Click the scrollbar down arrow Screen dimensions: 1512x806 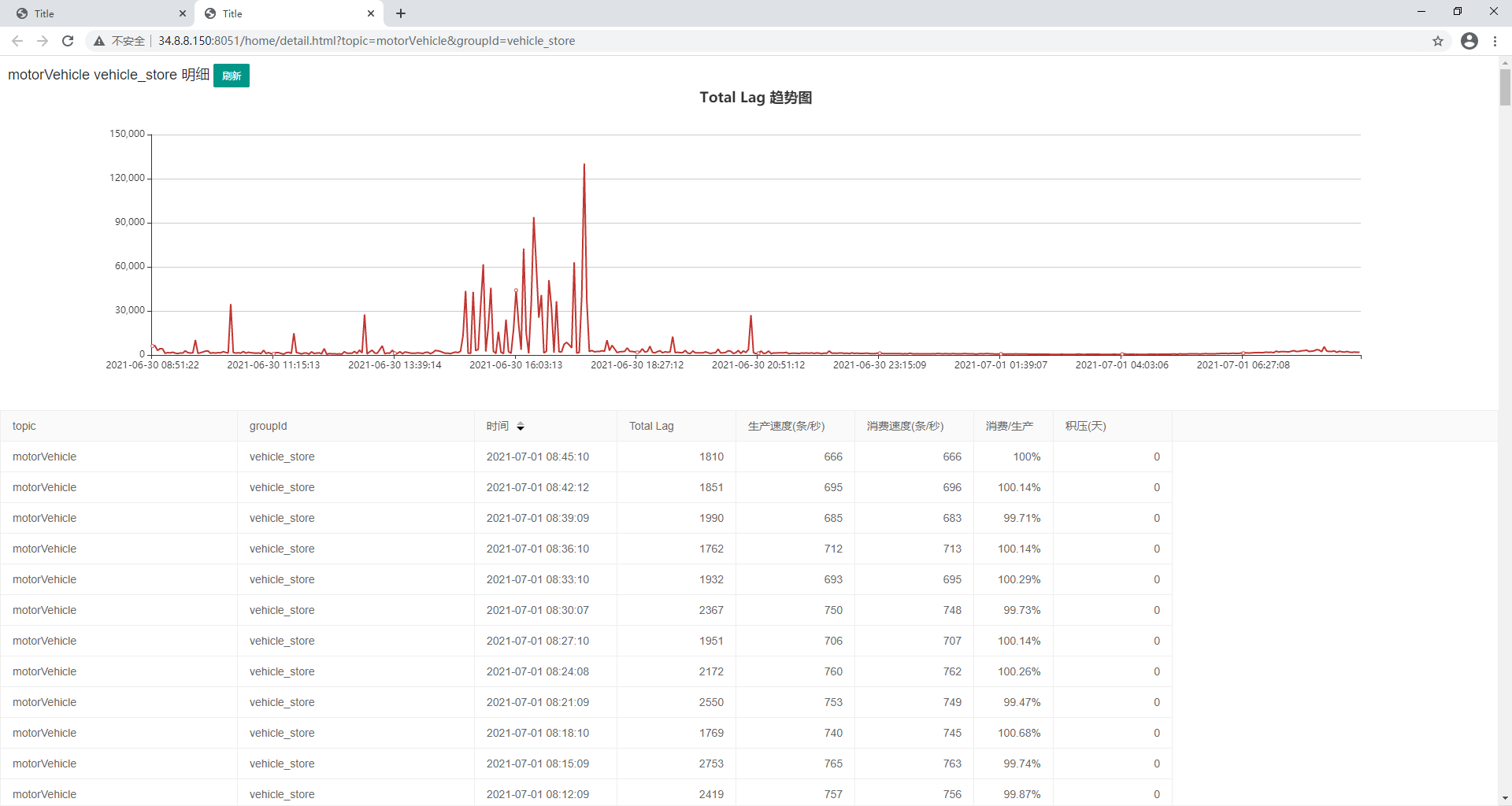1505,798
